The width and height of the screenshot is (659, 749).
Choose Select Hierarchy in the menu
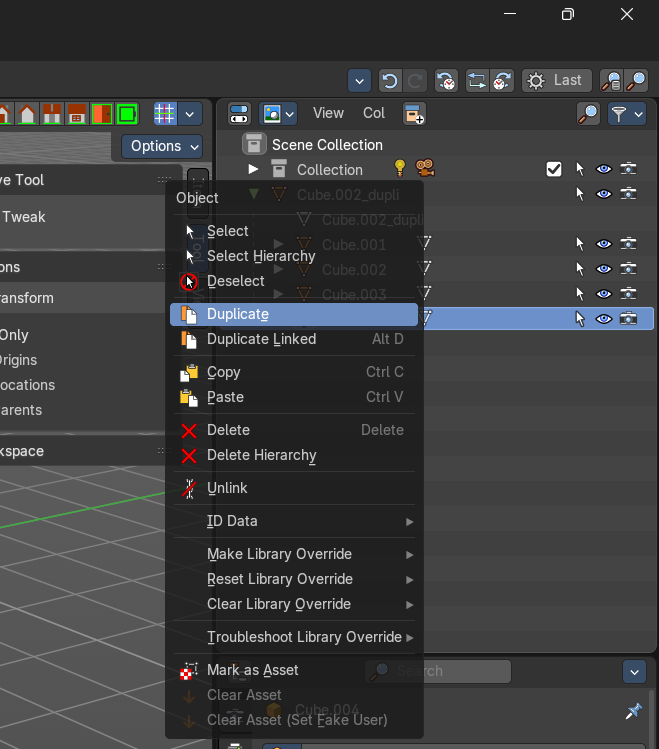click(294, 256)
